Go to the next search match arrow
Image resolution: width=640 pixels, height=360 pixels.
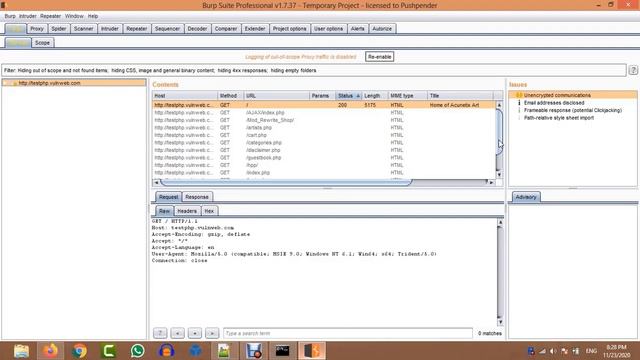[212, 333]
